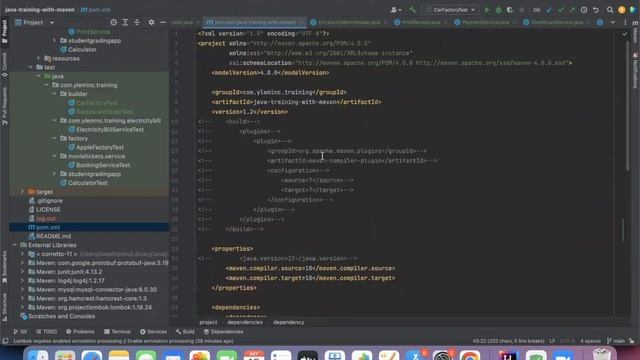Select CalculatorTest in the project tree
Screen dimensions: 640x360
click(x=88, y=183)
